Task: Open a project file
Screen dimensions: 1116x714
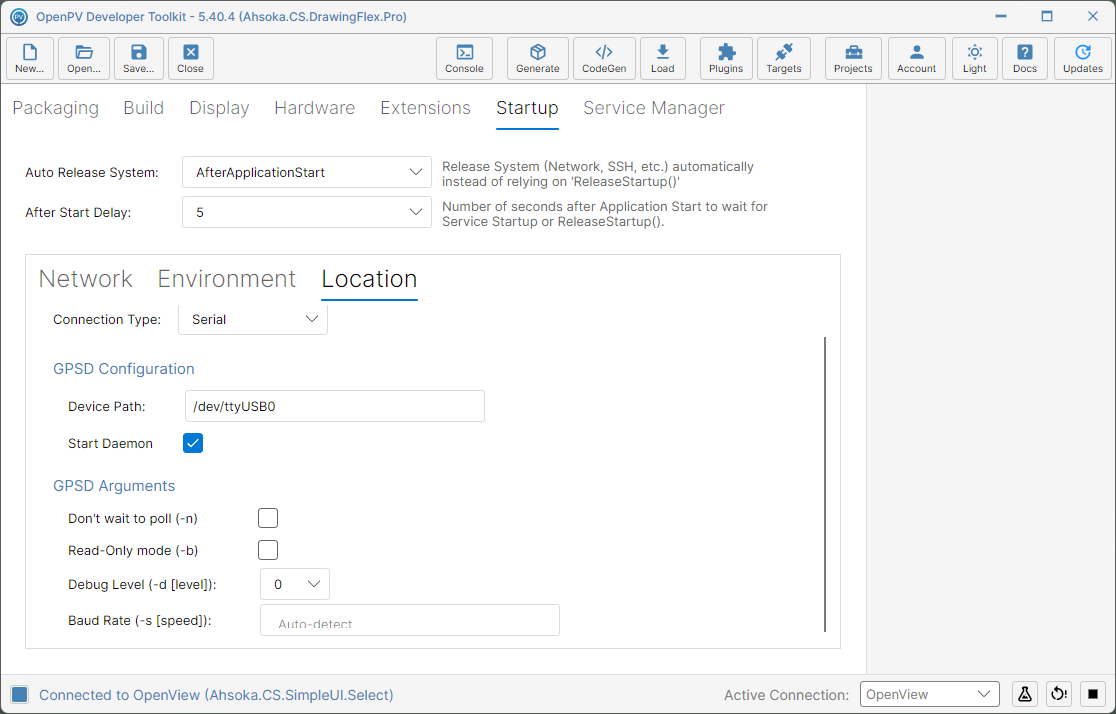Action: pyautogui.click(x=84, y=58)
